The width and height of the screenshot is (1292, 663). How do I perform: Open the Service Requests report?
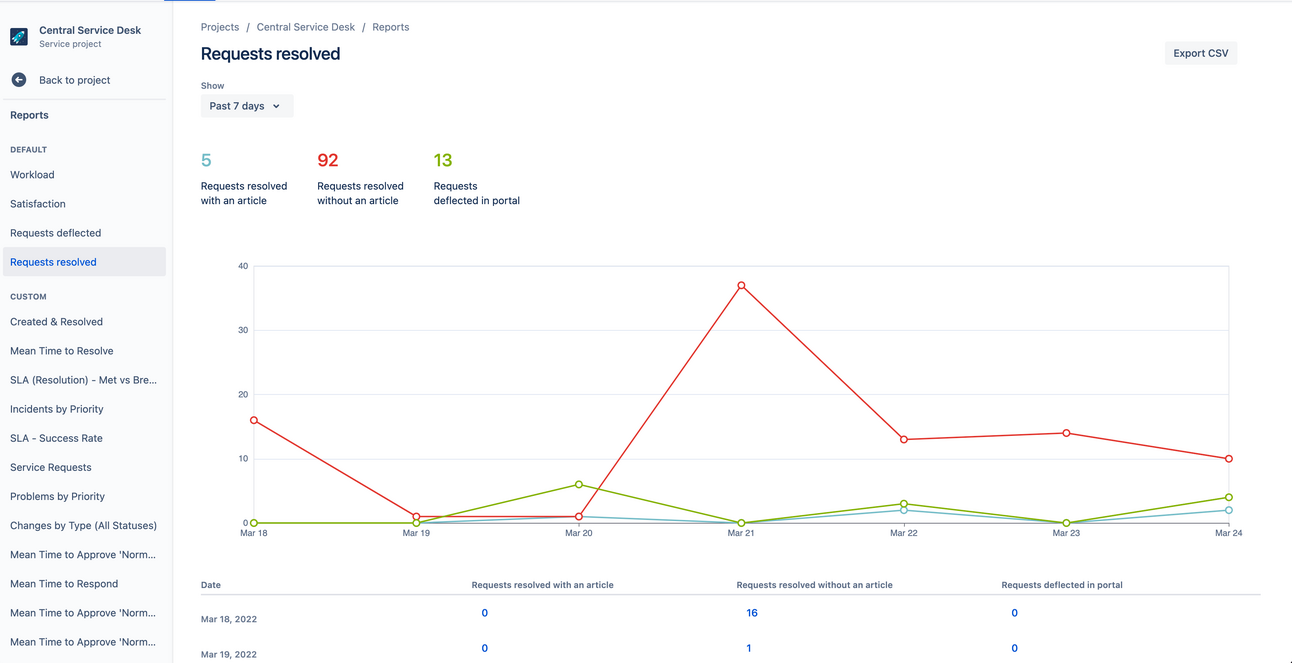click(x=51, y=467)
